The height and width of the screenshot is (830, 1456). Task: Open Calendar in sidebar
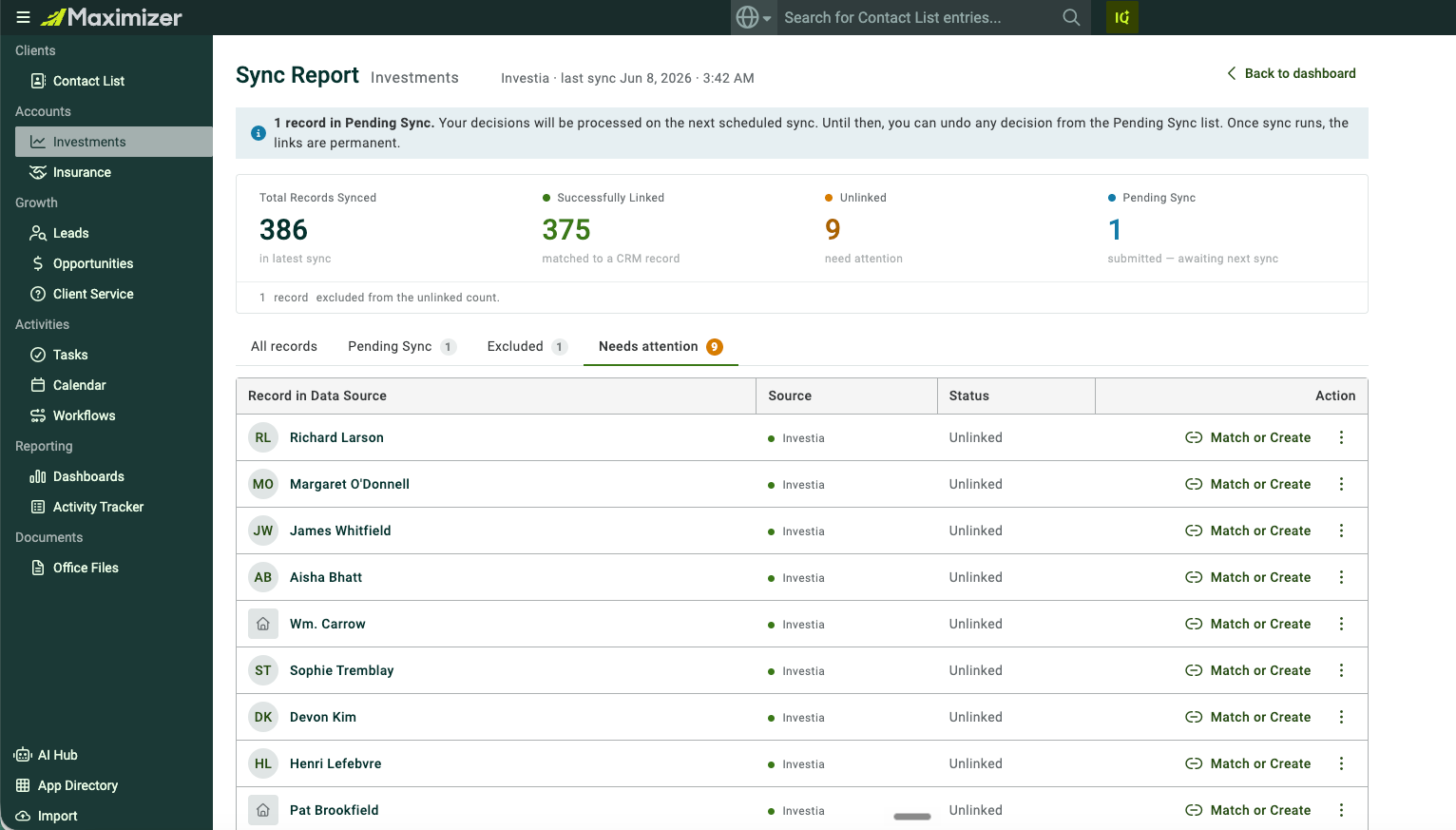click(114, 385)
